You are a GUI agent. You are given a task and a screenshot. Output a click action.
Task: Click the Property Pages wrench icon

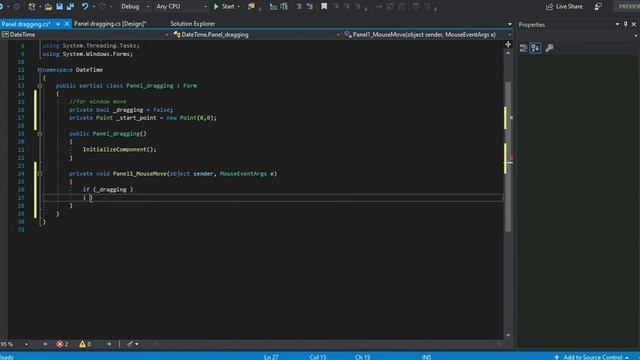(x=549, y=48)
